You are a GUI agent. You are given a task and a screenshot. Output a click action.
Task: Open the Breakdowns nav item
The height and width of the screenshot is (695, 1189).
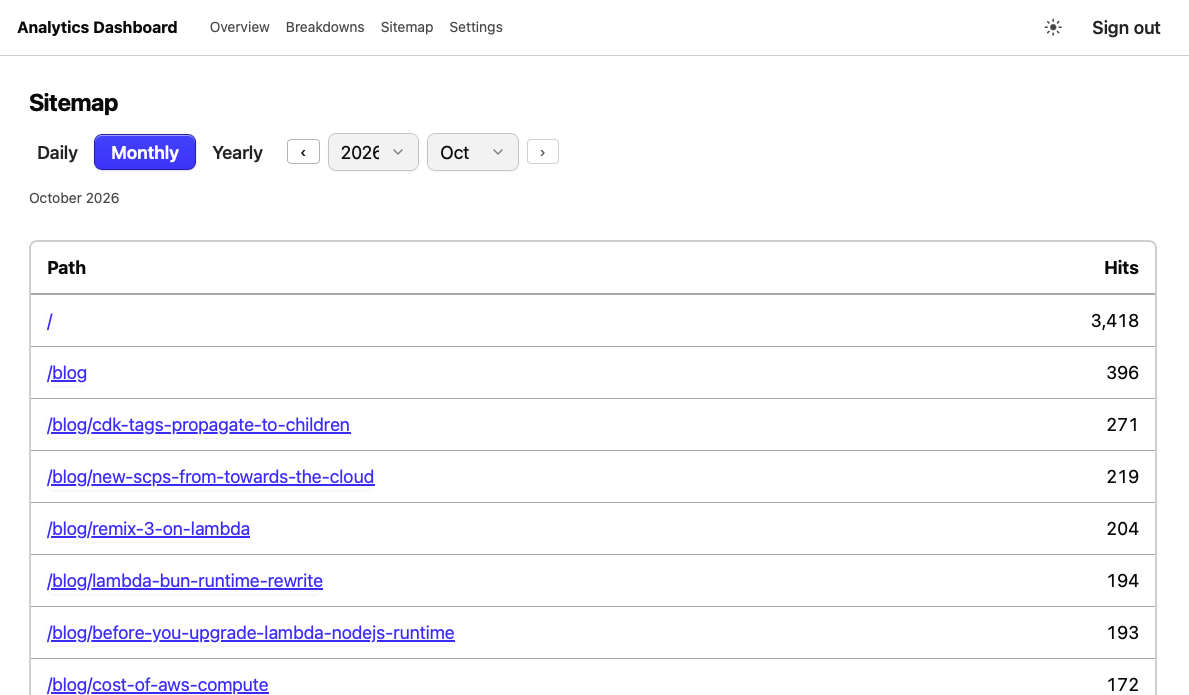325,27
